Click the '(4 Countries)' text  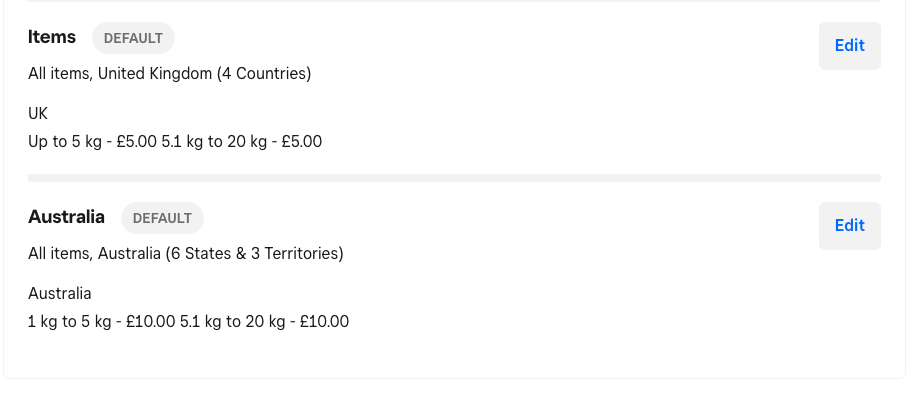tap(264, 73)
